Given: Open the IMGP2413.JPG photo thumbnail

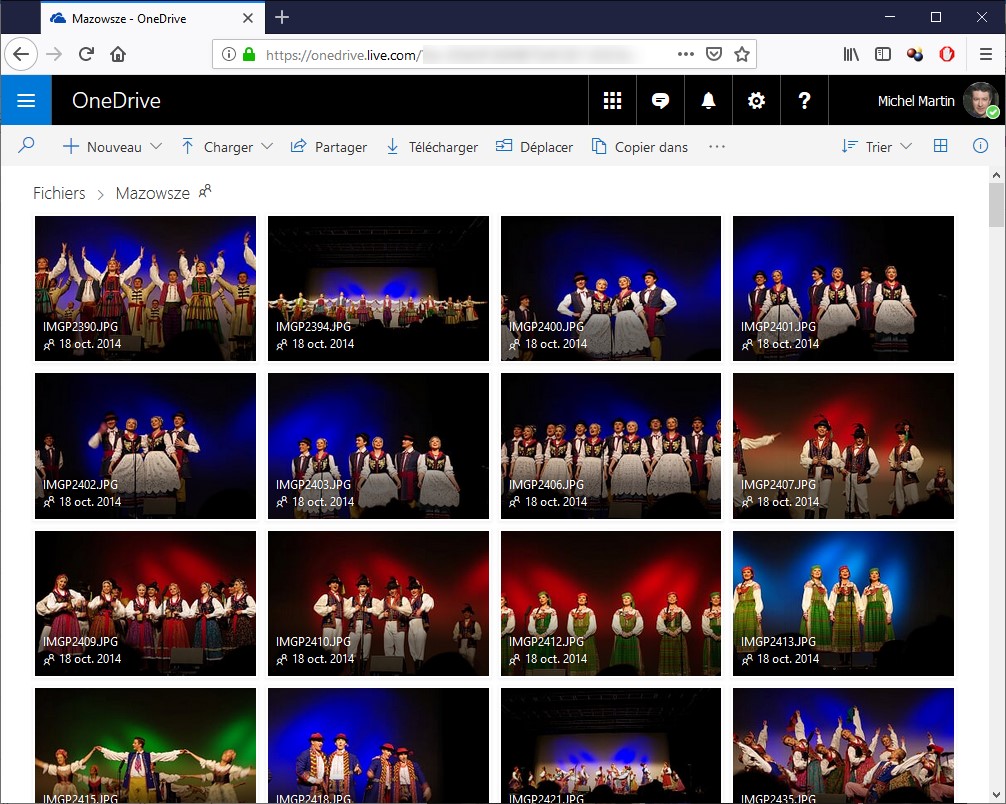Looking at the screenshot, I should coord(842,603).
